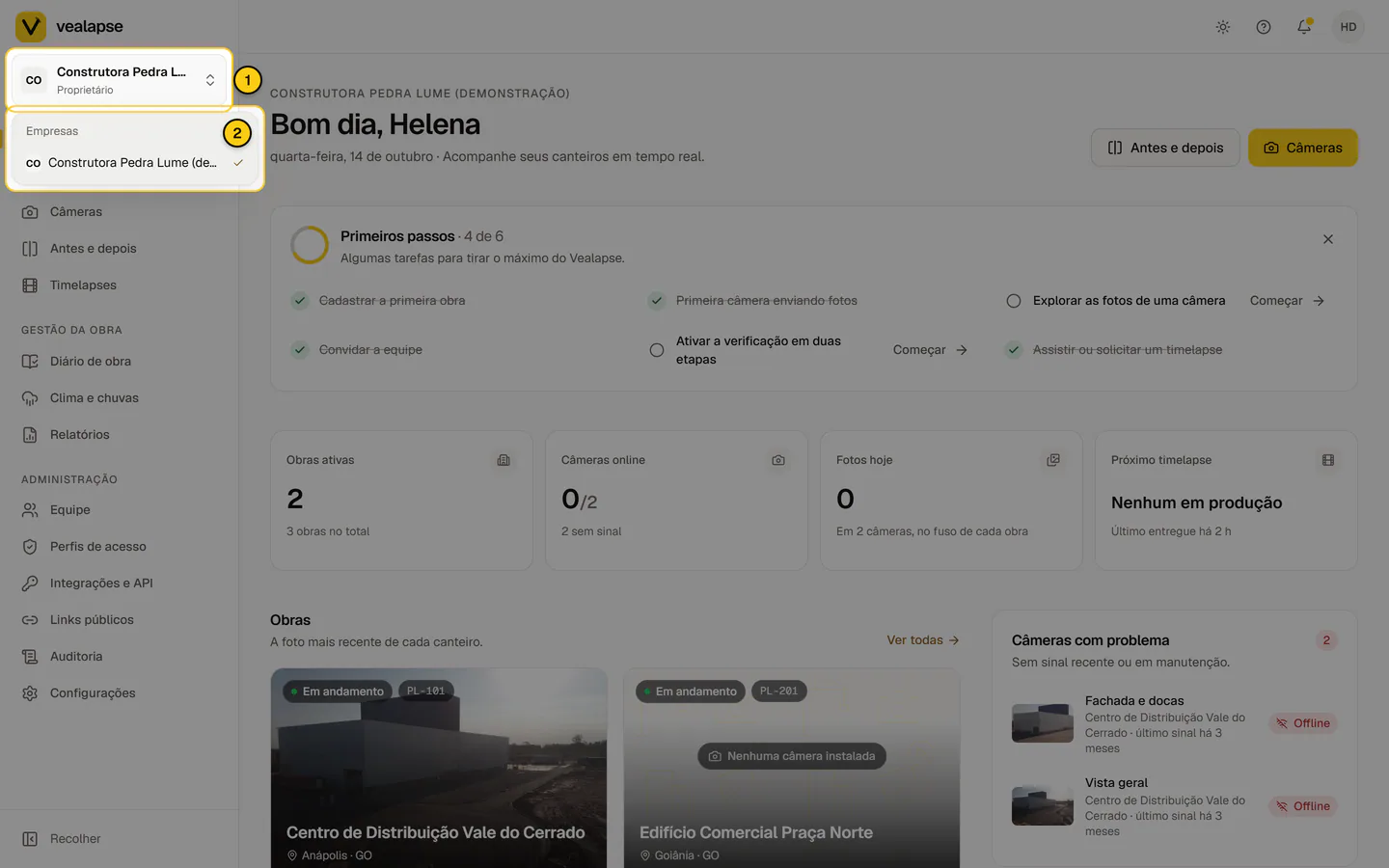Click the yellow Câmeras button
Image resolution: width=1389 pixels, height=868 pixels.
pos(1302,148)
